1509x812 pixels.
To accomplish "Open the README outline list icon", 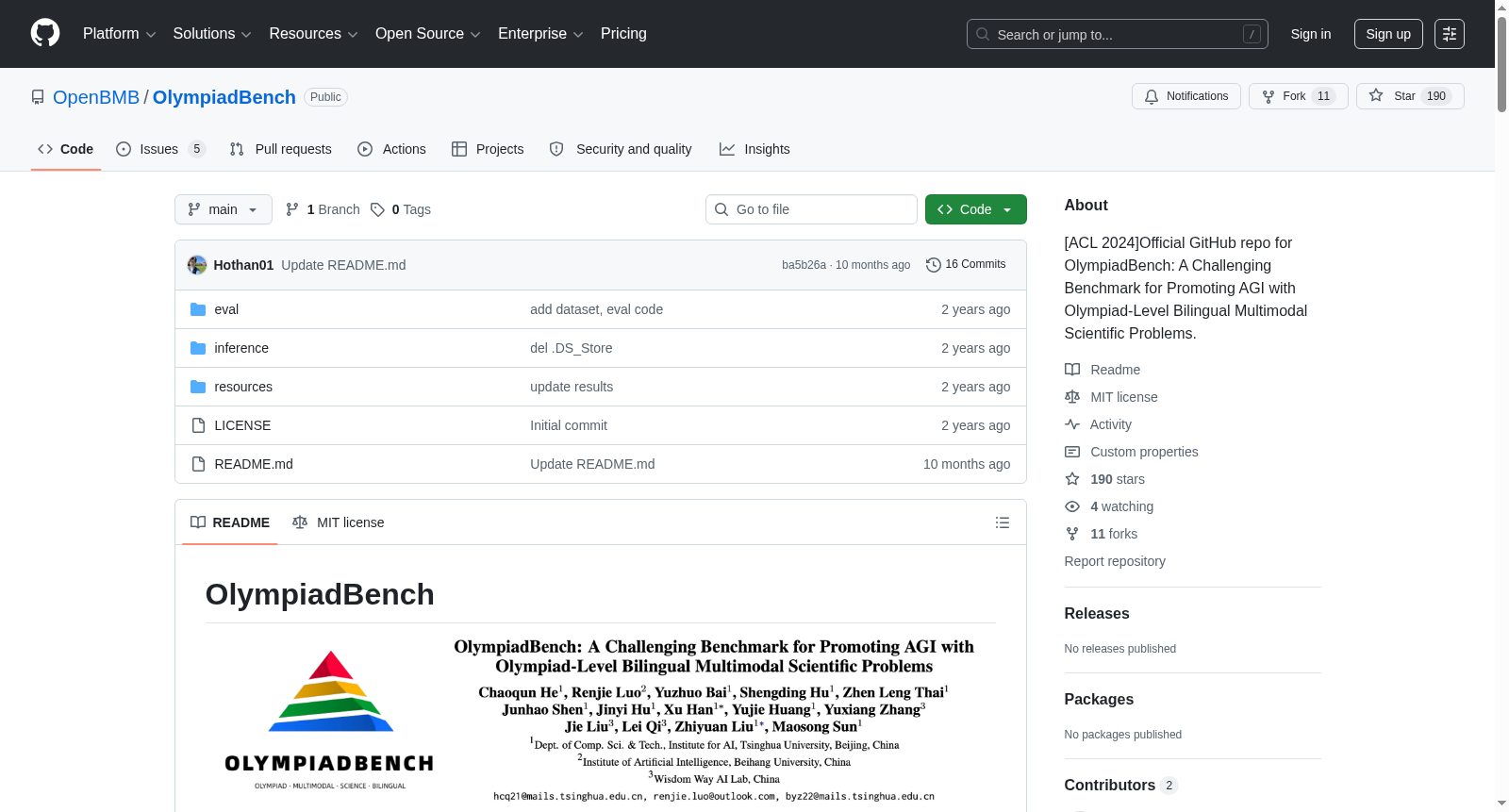I will click(1003, 522).
